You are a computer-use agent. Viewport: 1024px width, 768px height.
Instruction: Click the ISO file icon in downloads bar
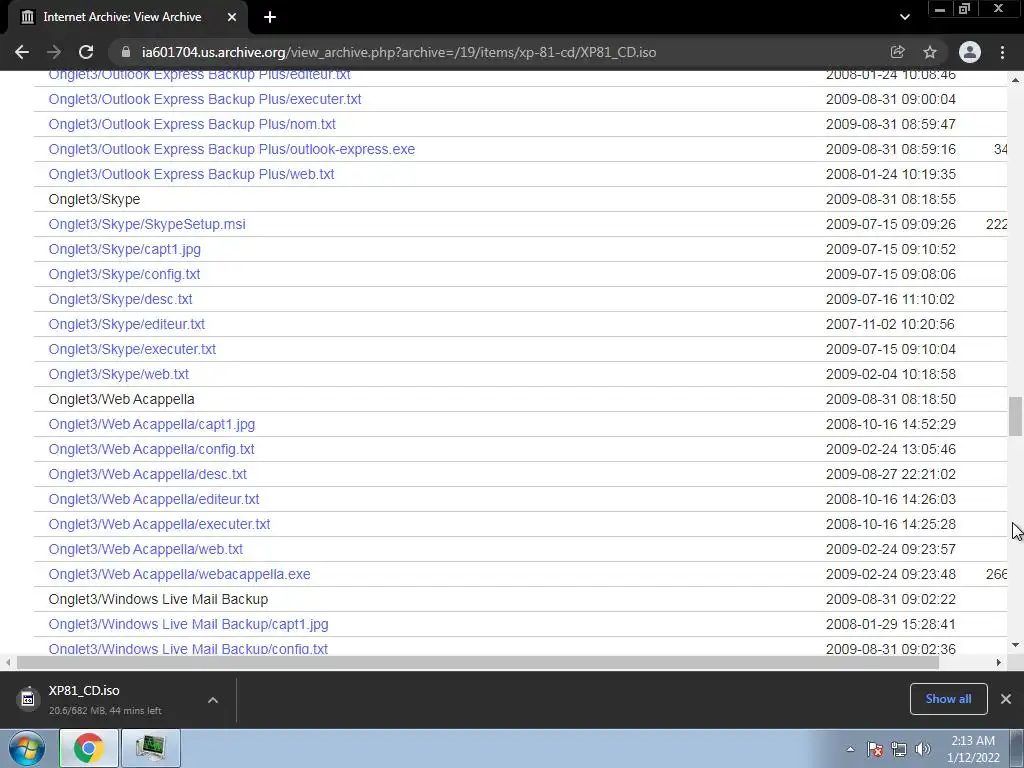(x=27, y=699)
